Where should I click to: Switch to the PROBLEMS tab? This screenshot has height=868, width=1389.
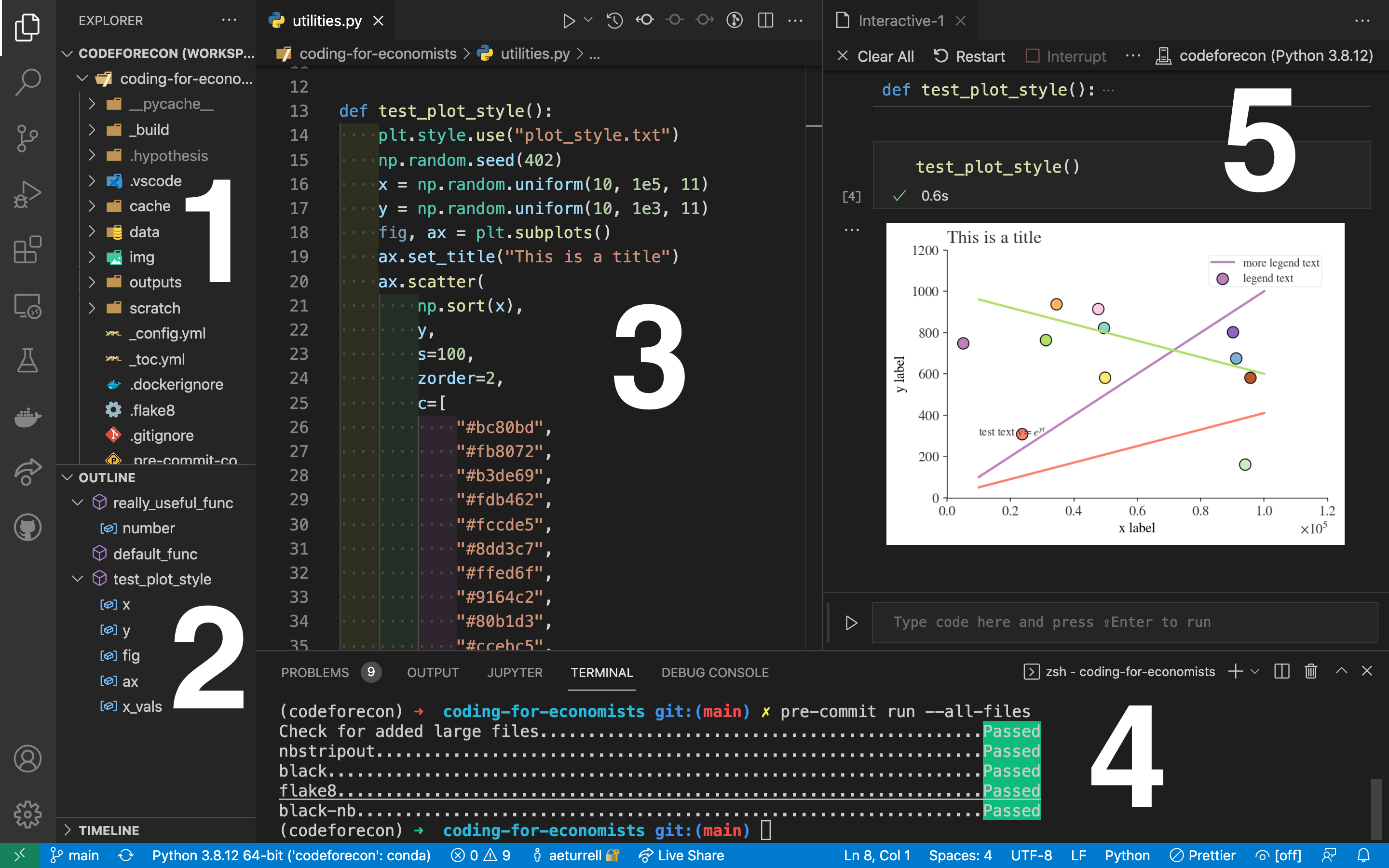click(314, 672)
